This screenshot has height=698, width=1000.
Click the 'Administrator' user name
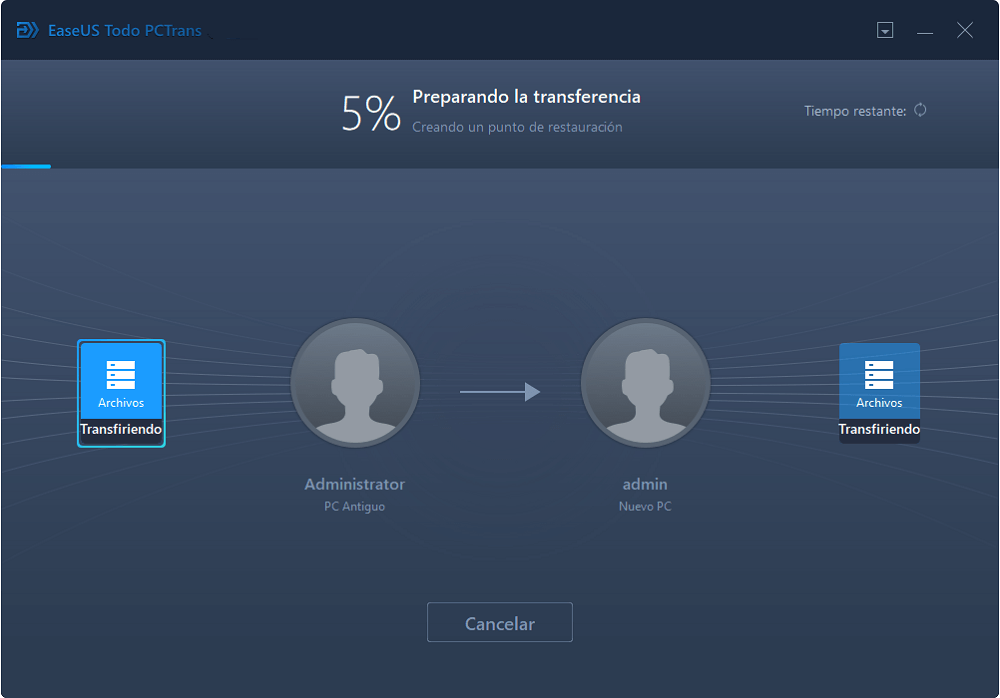coord(355,484)
